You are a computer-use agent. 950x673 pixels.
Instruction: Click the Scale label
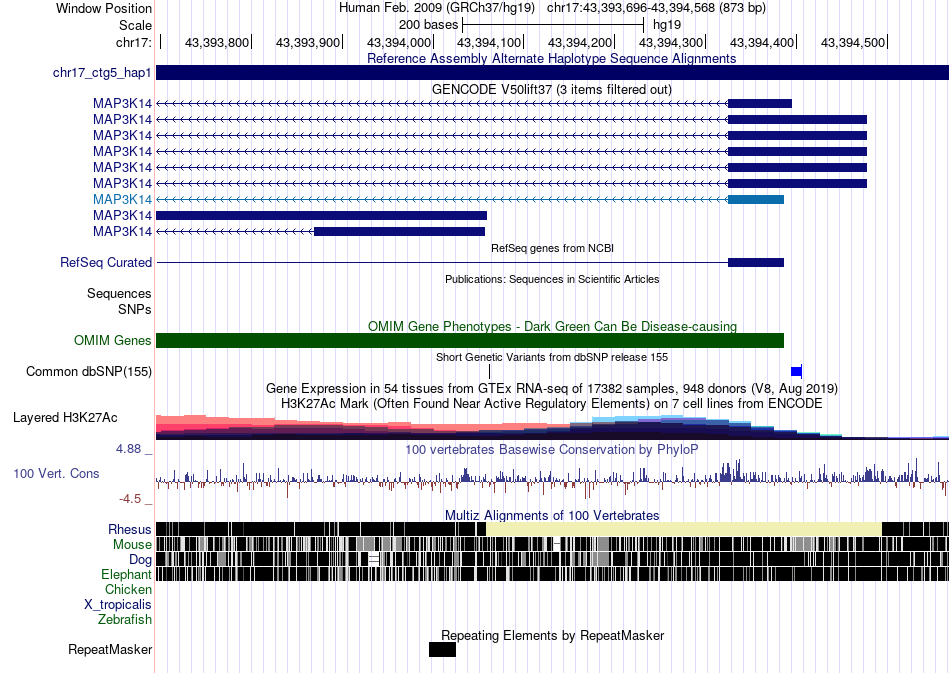[135, 25]
